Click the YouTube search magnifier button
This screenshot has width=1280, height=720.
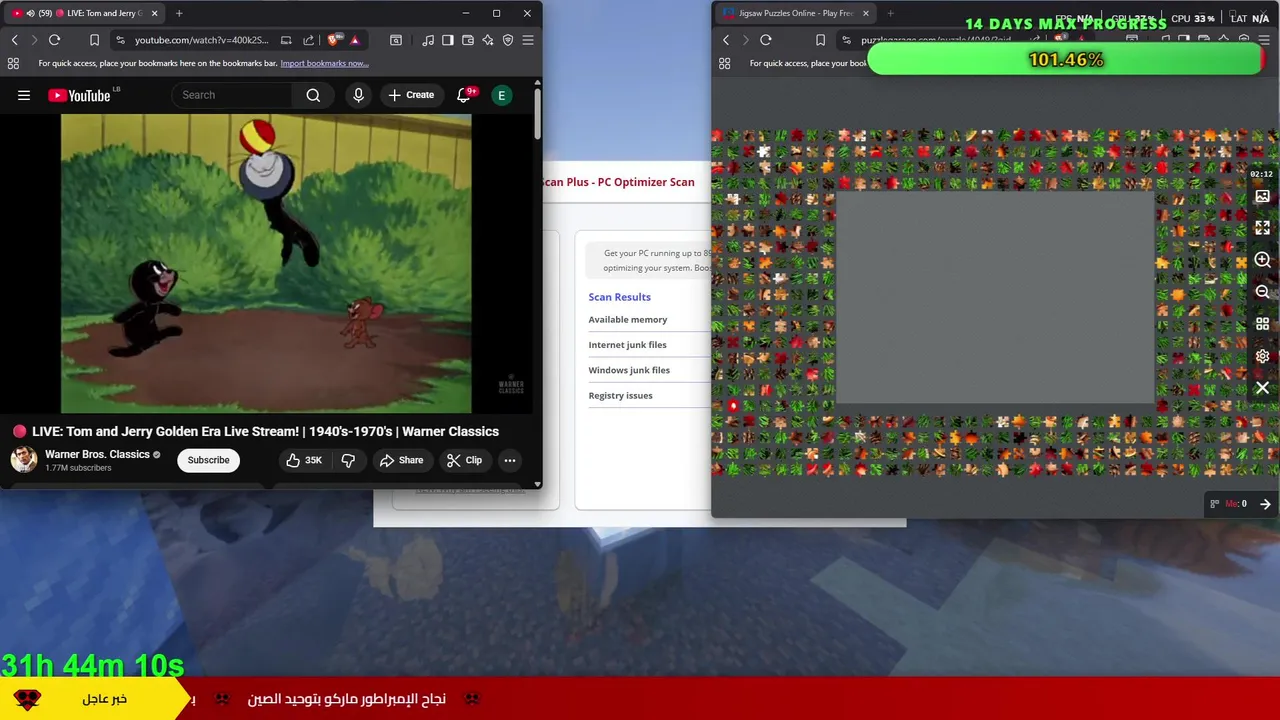point(313,95)
